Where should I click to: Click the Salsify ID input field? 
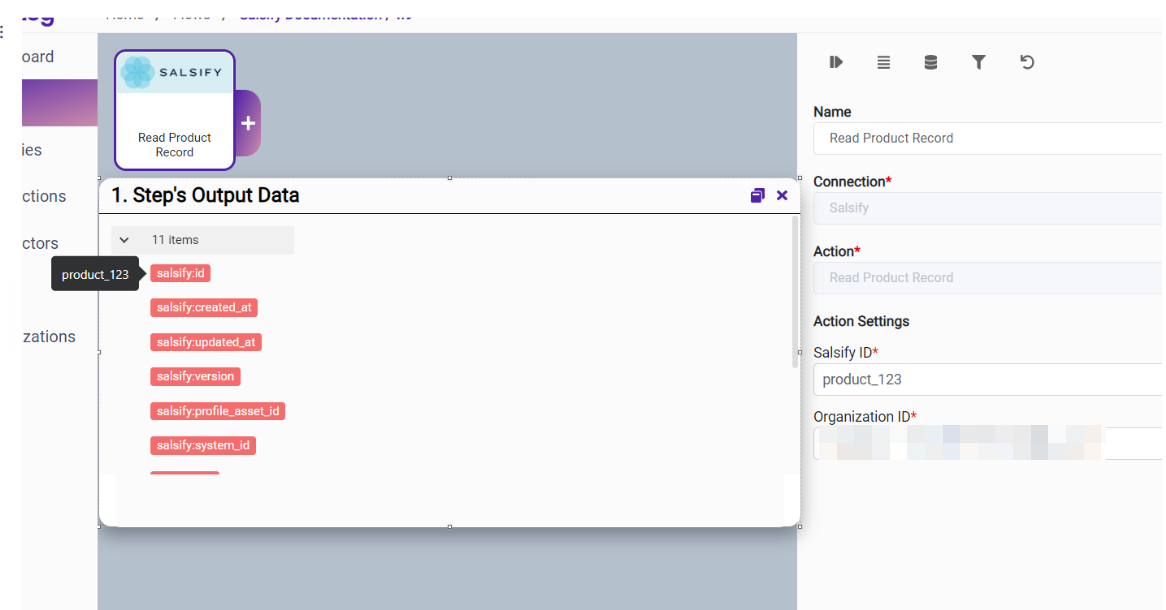pos(985,380)
